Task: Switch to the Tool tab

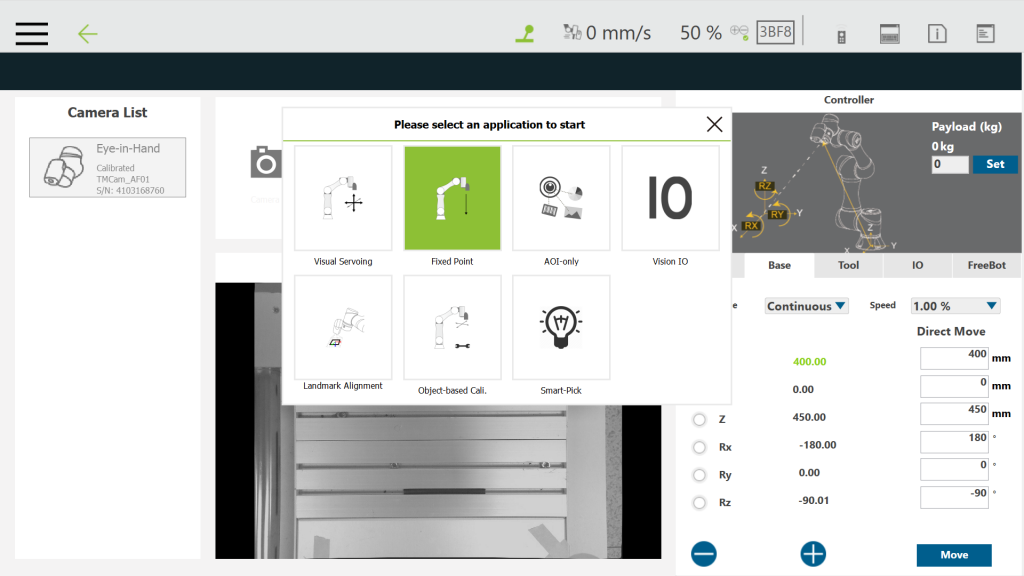Action: tap(848, 266)
